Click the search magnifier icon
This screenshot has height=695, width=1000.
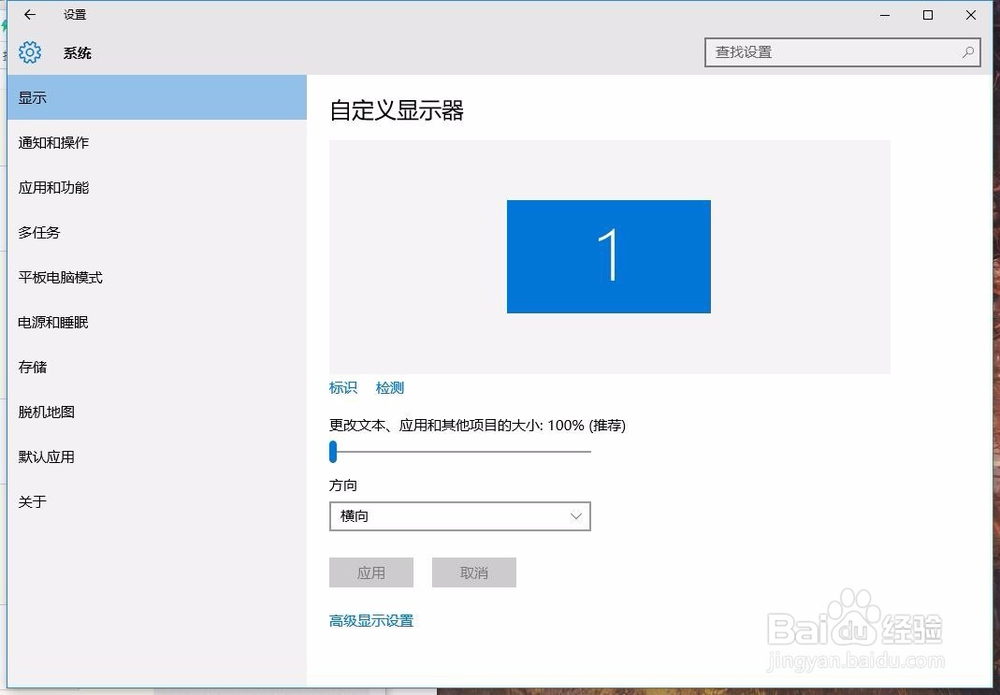pos(968,52)
